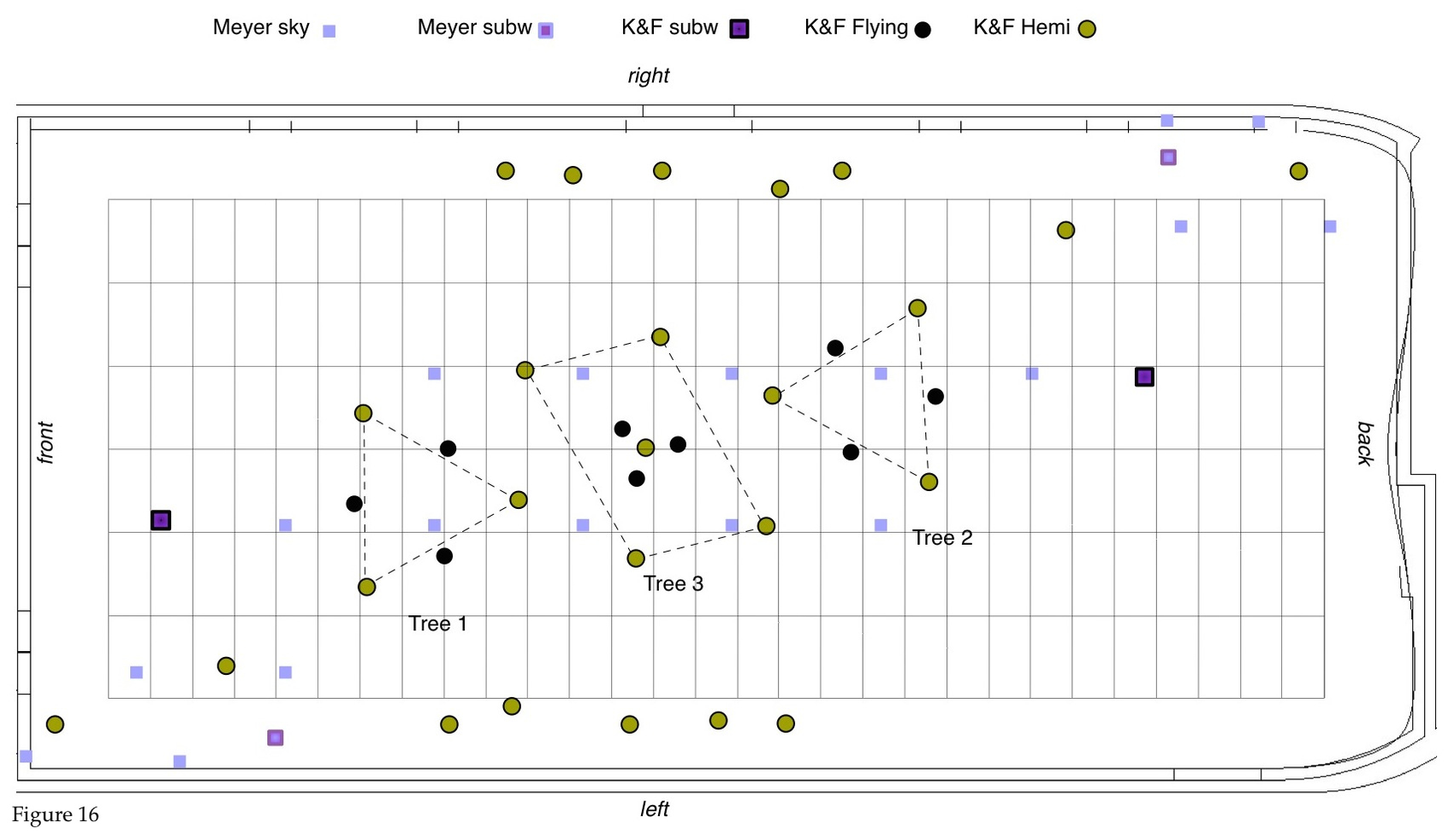Click the K&F subw marker near front wall
This screenshot has height=840, width=1454.
[x=161, y=520]
